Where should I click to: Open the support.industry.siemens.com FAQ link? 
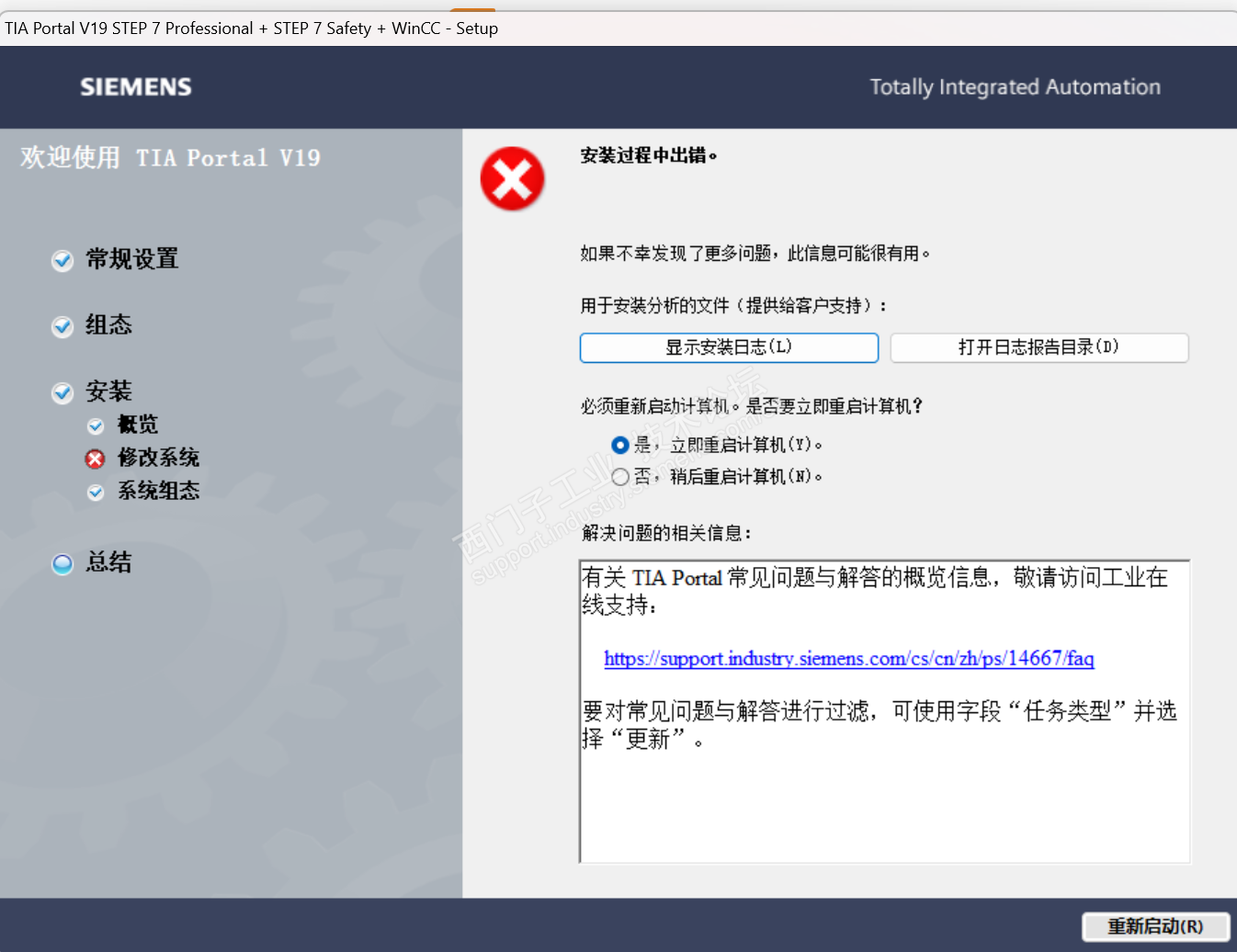click(x=849, y=658)
